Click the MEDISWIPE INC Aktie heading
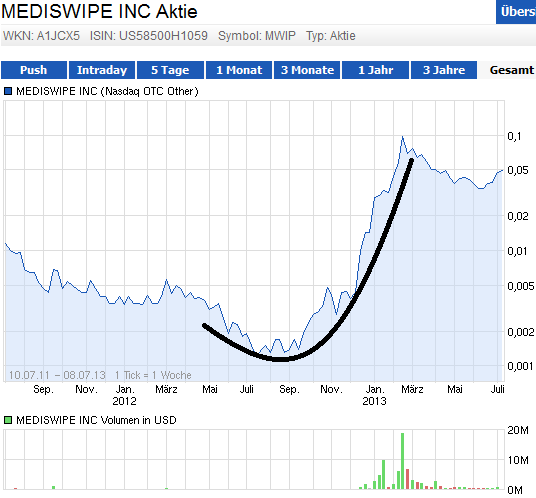Image resolution: width=536 pixels, height=498 pixels. (99, 11)
